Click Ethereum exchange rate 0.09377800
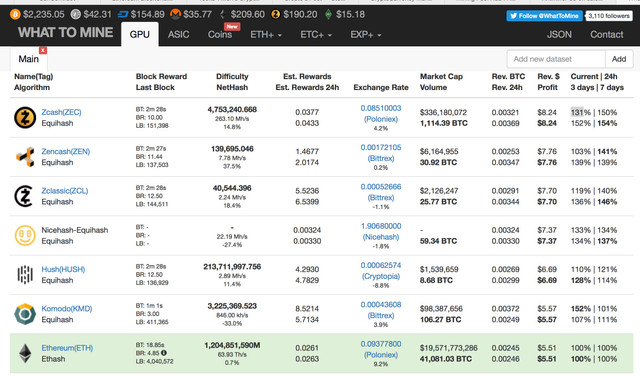Image resolution: width=640 pixels, height=376 pixels. (x=381, y=344)
